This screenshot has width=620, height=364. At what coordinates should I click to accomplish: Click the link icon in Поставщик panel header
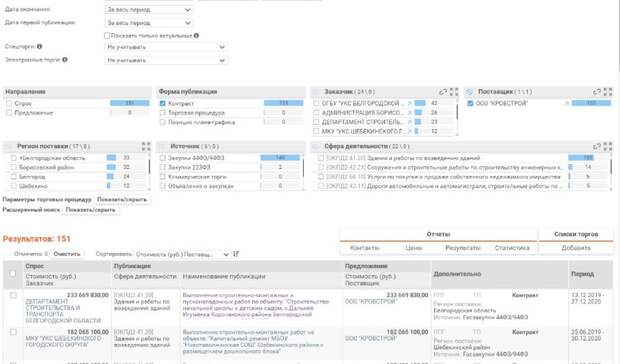(596, 92)
